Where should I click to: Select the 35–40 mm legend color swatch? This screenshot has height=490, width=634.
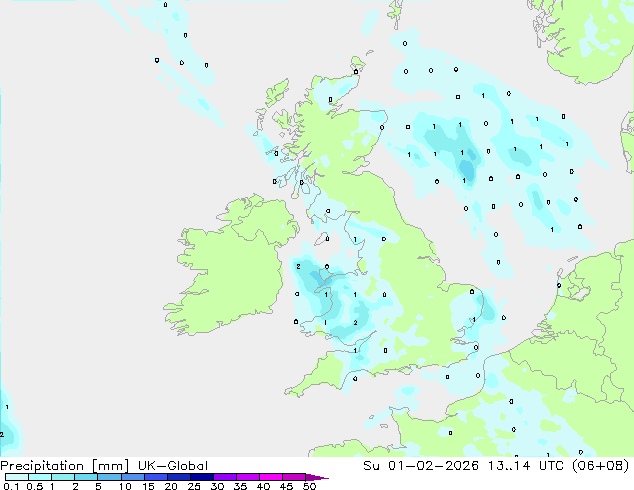pos(247,477)
